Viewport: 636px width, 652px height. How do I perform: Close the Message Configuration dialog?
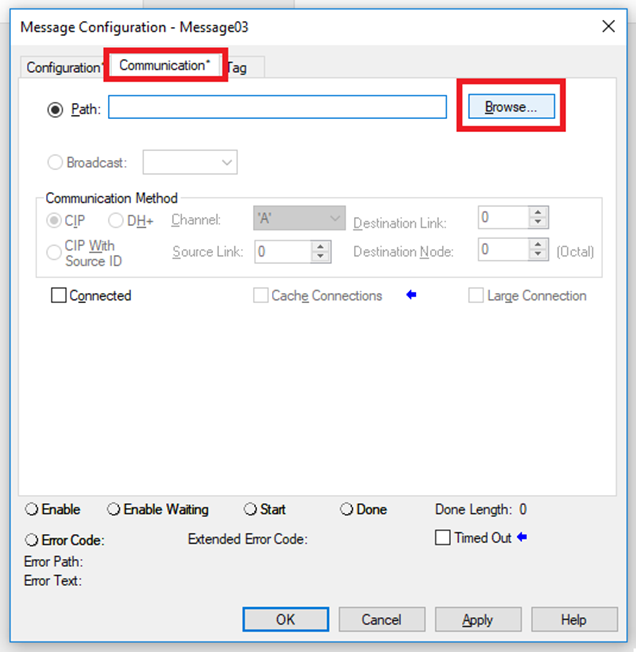(608, 27)
